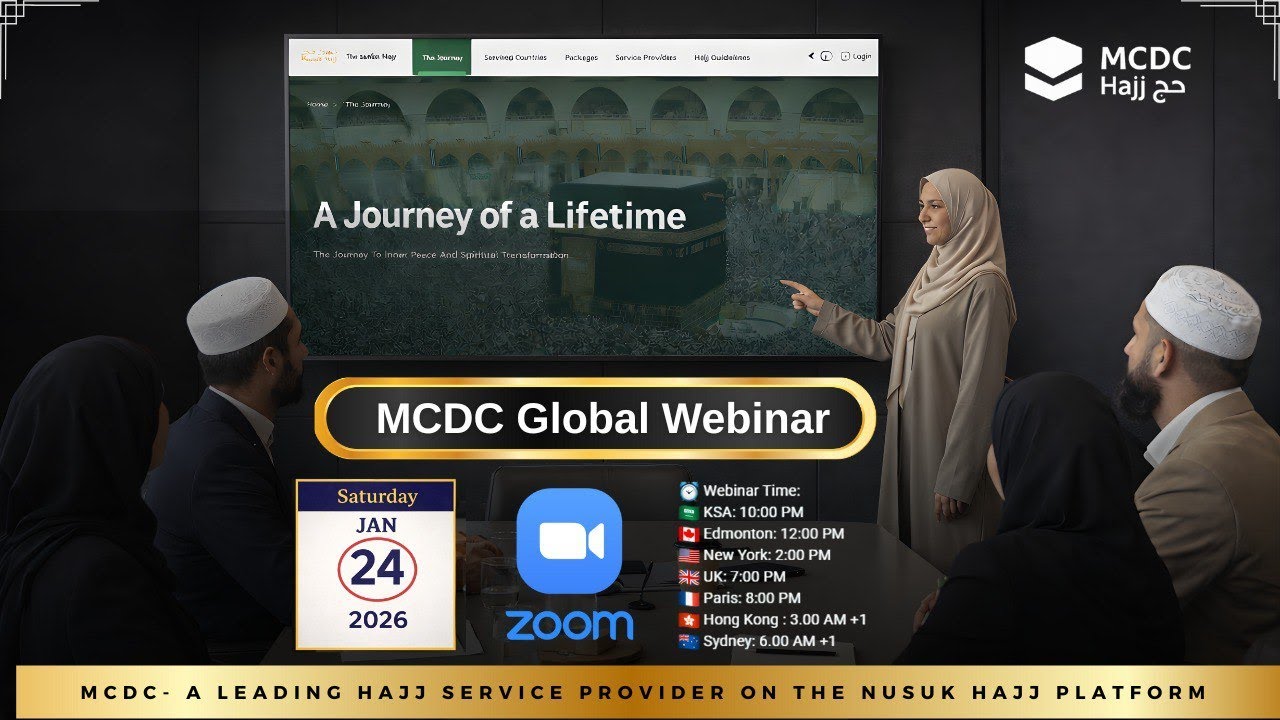Click the Saturday header on the calendar
Image resolution: width=1280 pixels, height=720 pixels.
[x=377, y=496]
